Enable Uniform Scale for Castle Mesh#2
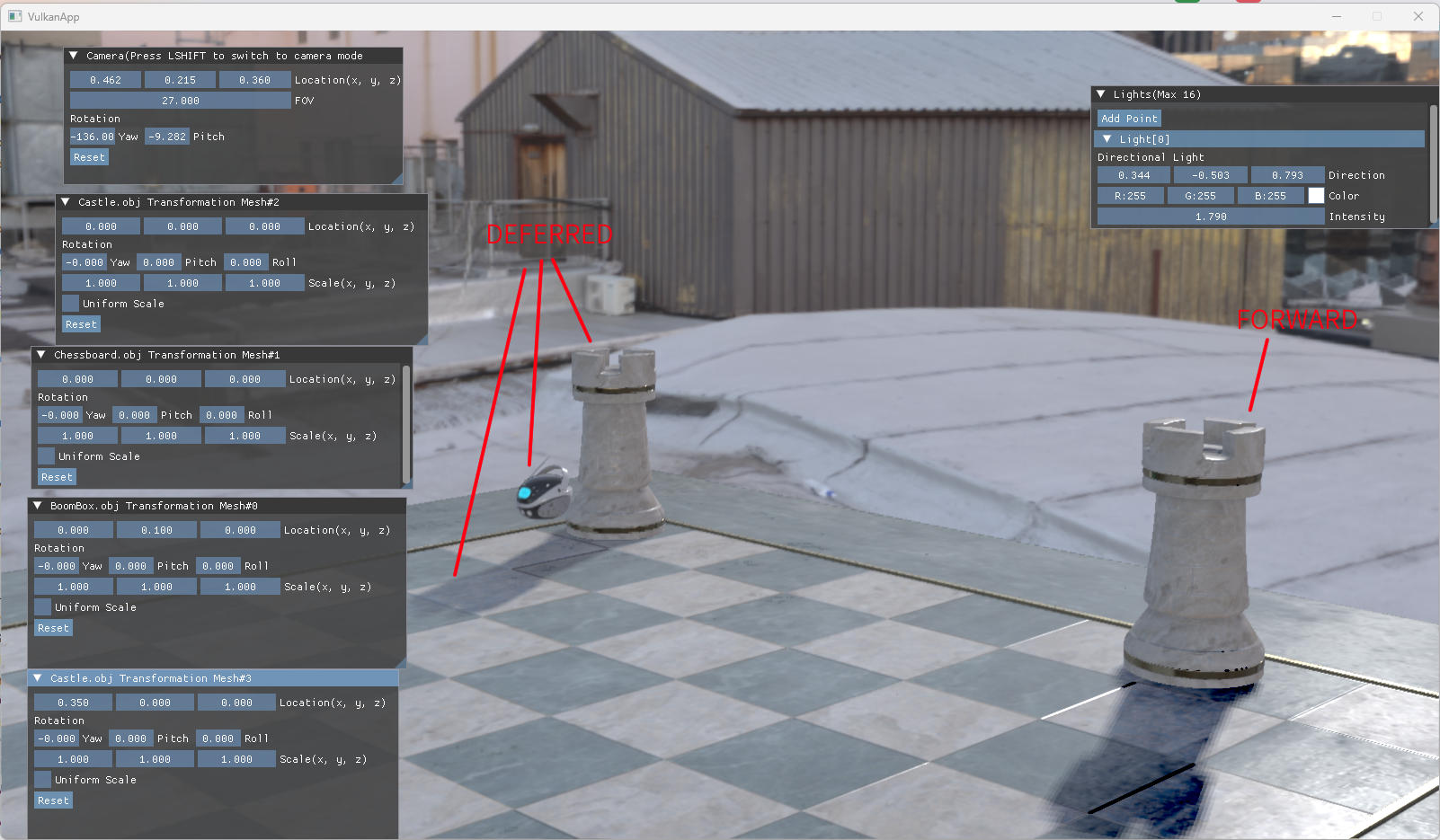Image resolution: width=1440 pixels, height=840 pixels. [x=70, y=304]
